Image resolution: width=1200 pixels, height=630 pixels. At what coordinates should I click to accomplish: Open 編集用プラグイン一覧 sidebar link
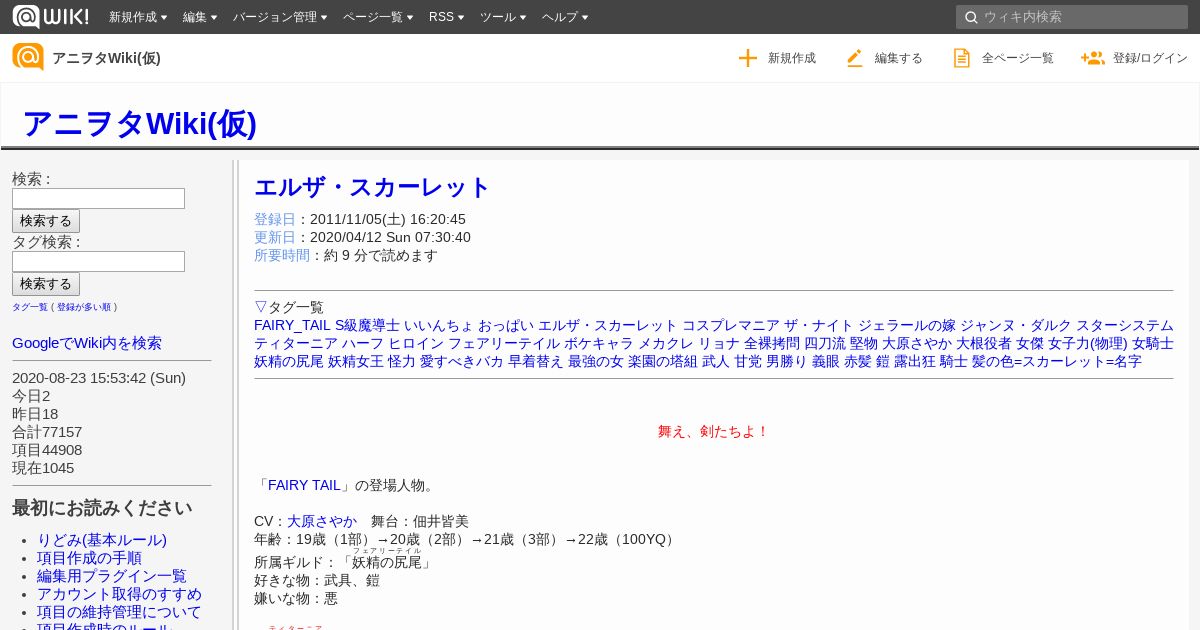(x=112, y=576)
